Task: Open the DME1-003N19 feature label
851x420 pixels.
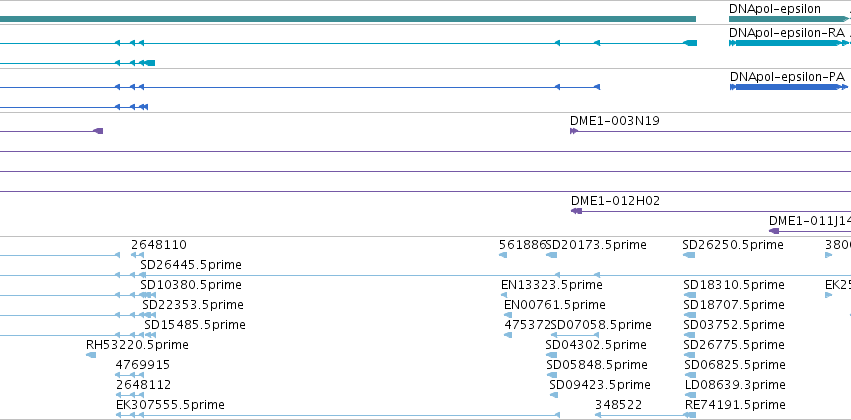Action: [615, 121]
